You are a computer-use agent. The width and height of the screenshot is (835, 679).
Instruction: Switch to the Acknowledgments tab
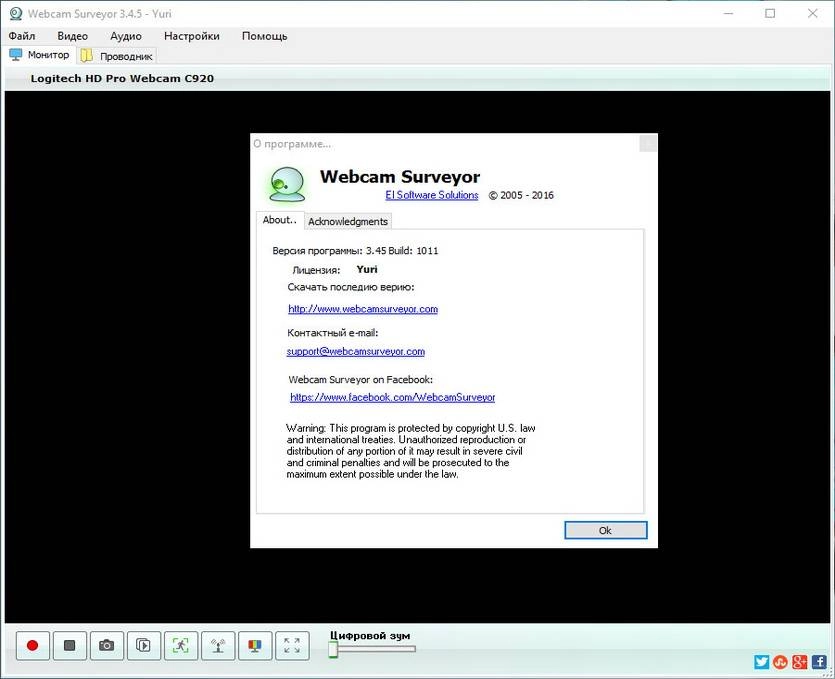tap(348, 222)
